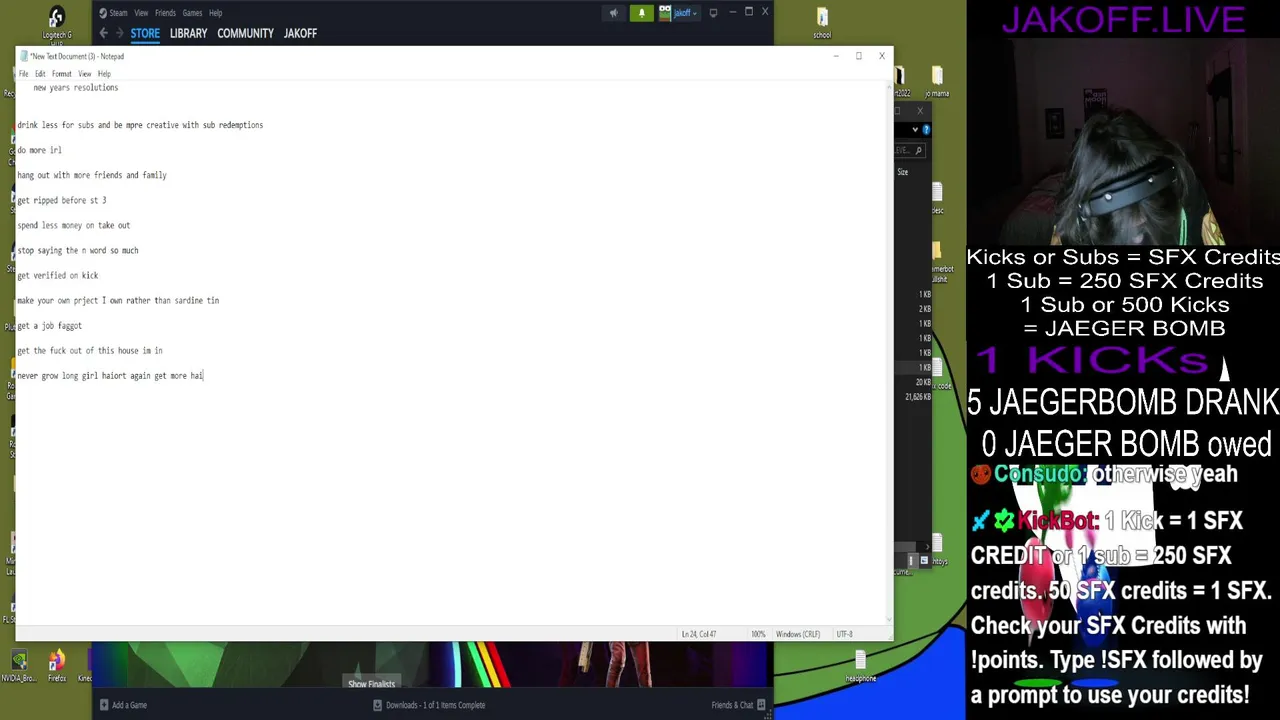Screen dimensions: 1280x720
Task: Open Notepad's File menu
Action: pos(23,74)
